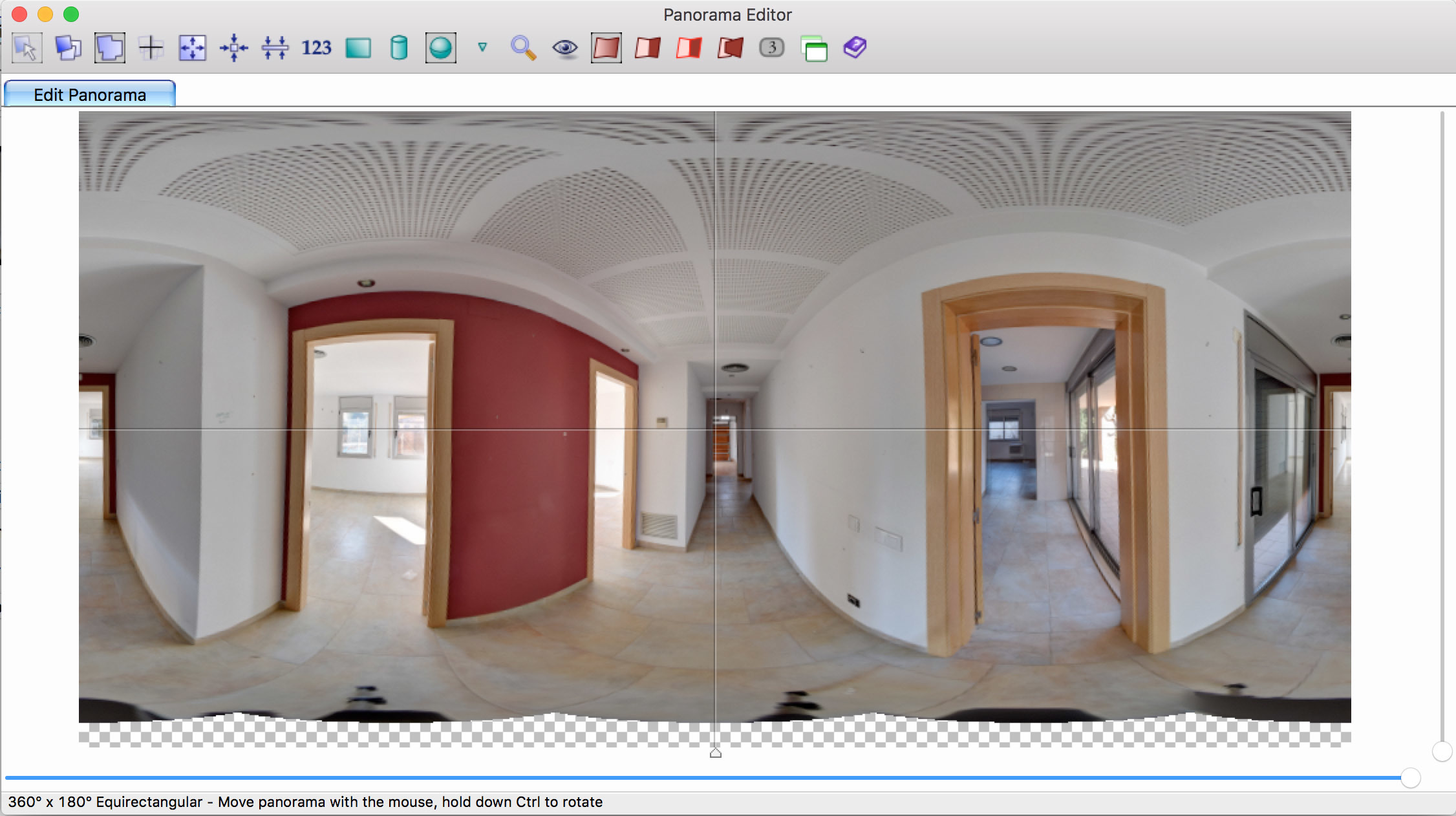The width and height of the screenshot is (1456, 816).
Task: Click the vertical field of view slider handle
Action: click(1442, 751)
